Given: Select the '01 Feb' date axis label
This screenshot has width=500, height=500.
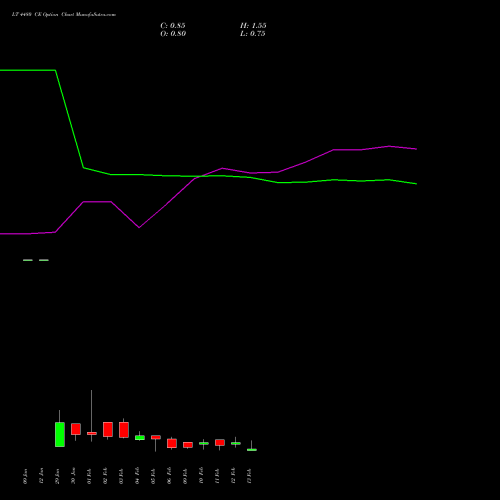Looking at the screenshot, I should tap(89, 476).
